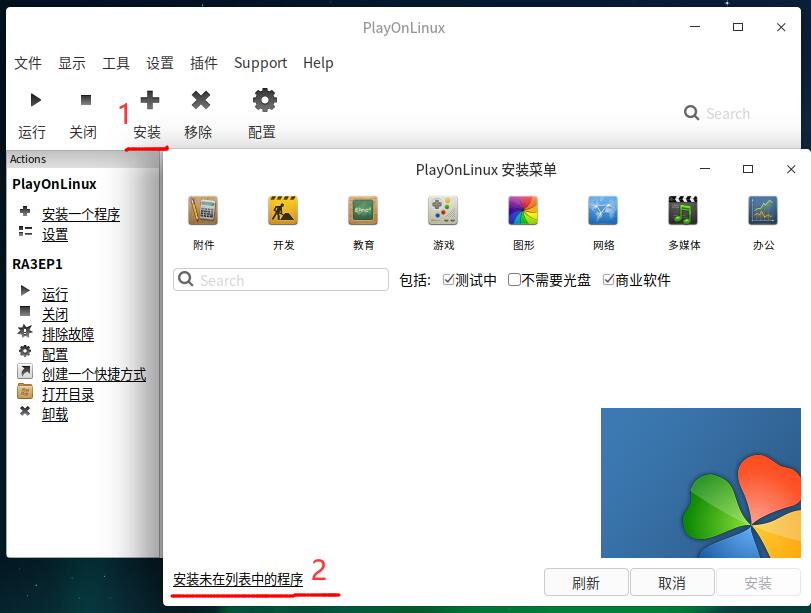Enable the 不需要光盘 (No-CD) checkbox
Image resolution: width=811 pixels, height=613 pixels.
pos(514,280)
